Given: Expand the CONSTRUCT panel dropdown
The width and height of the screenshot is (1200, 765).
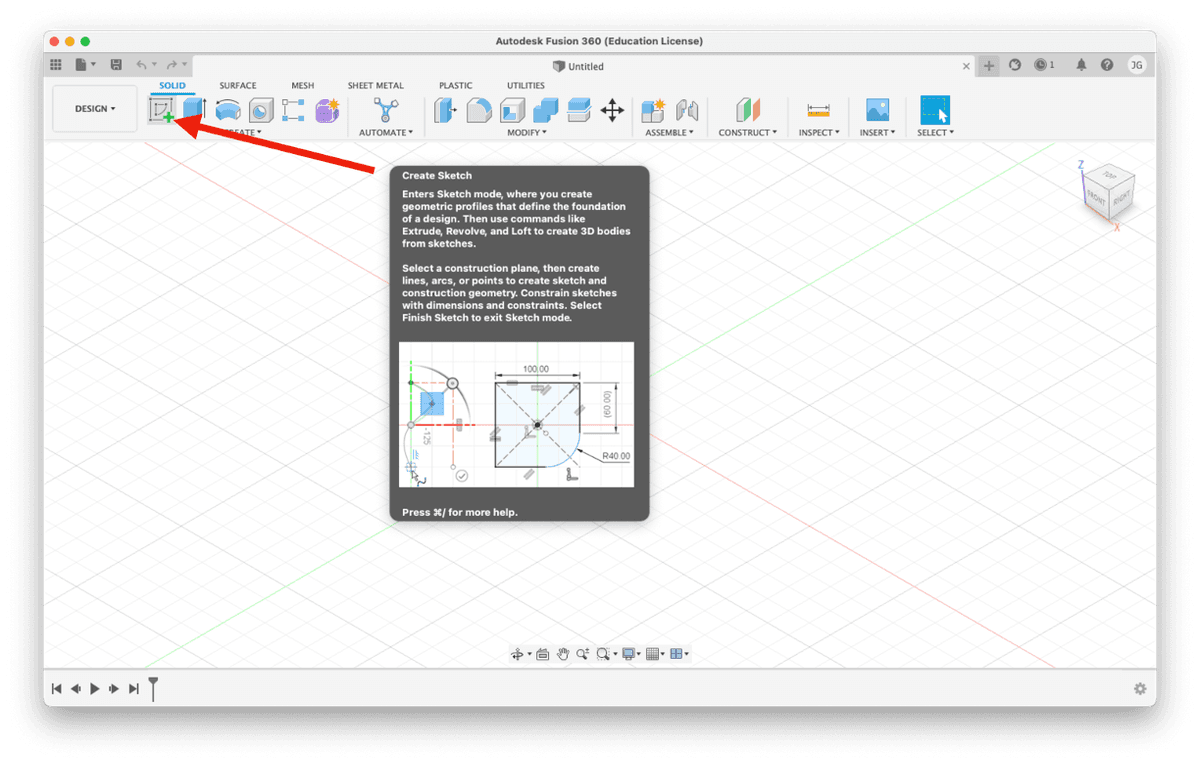Looking at the screenshot, I should [748, 132].
